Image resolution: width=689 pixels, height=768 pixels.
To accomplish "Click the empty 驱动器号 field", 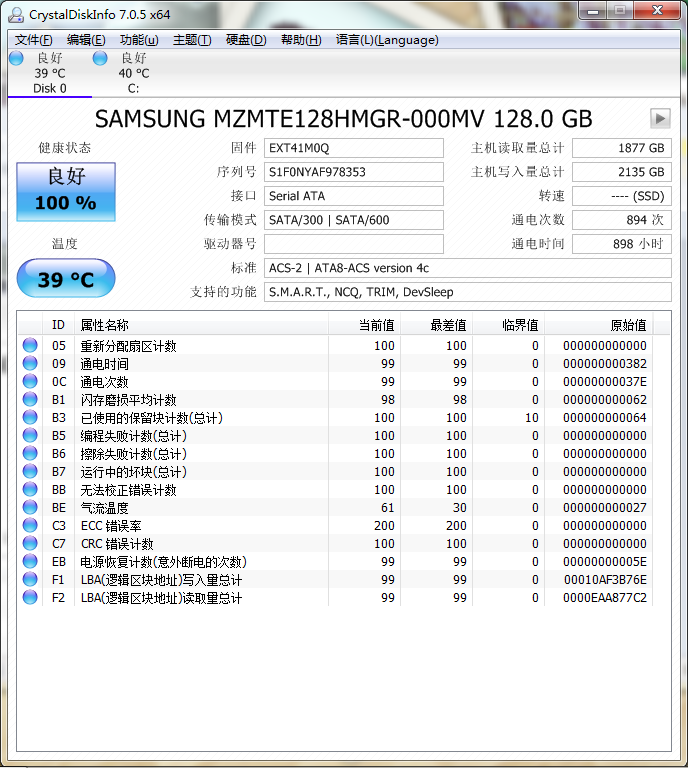I will [354, 244].
